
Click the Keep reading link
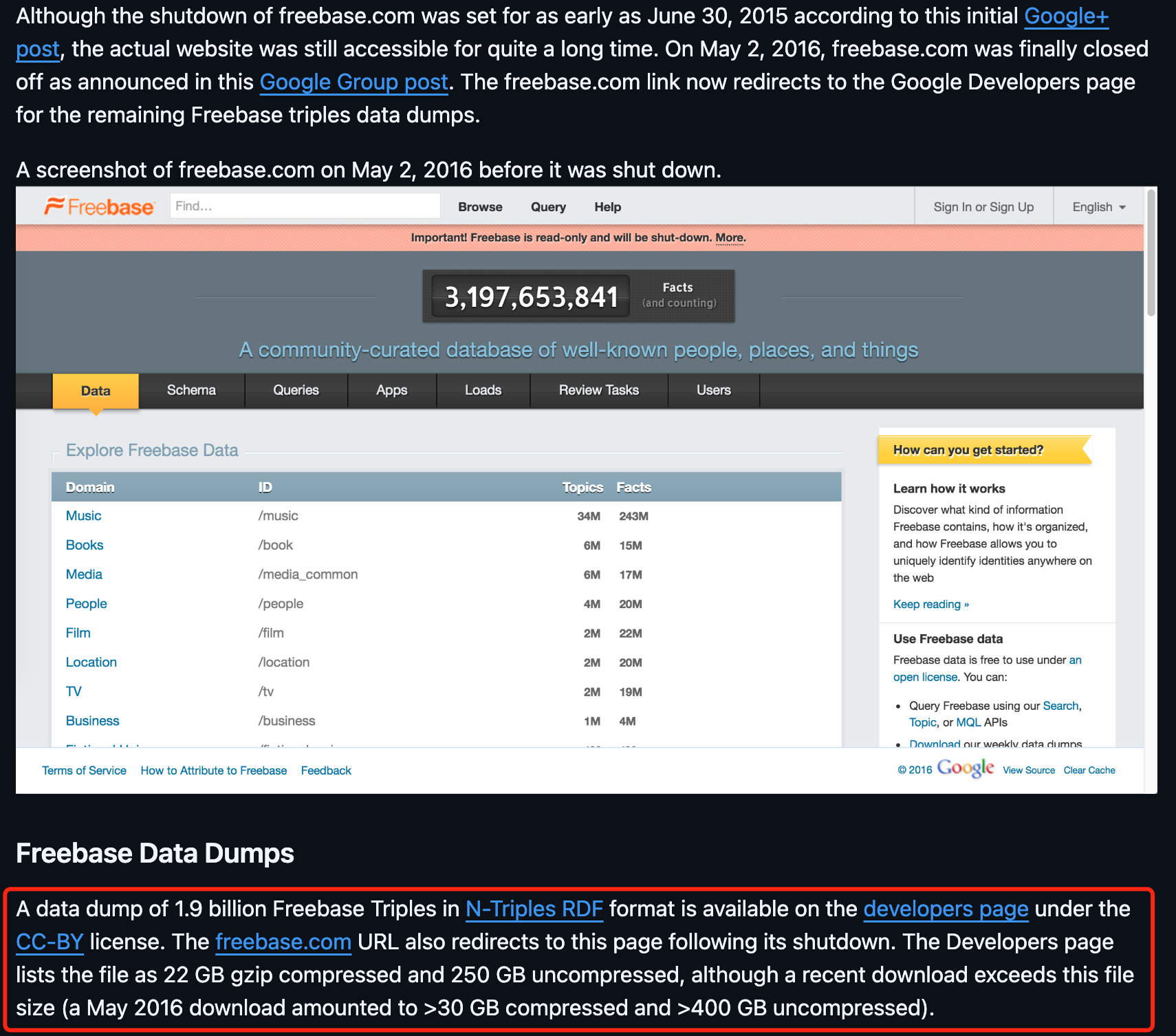(930, 604)
